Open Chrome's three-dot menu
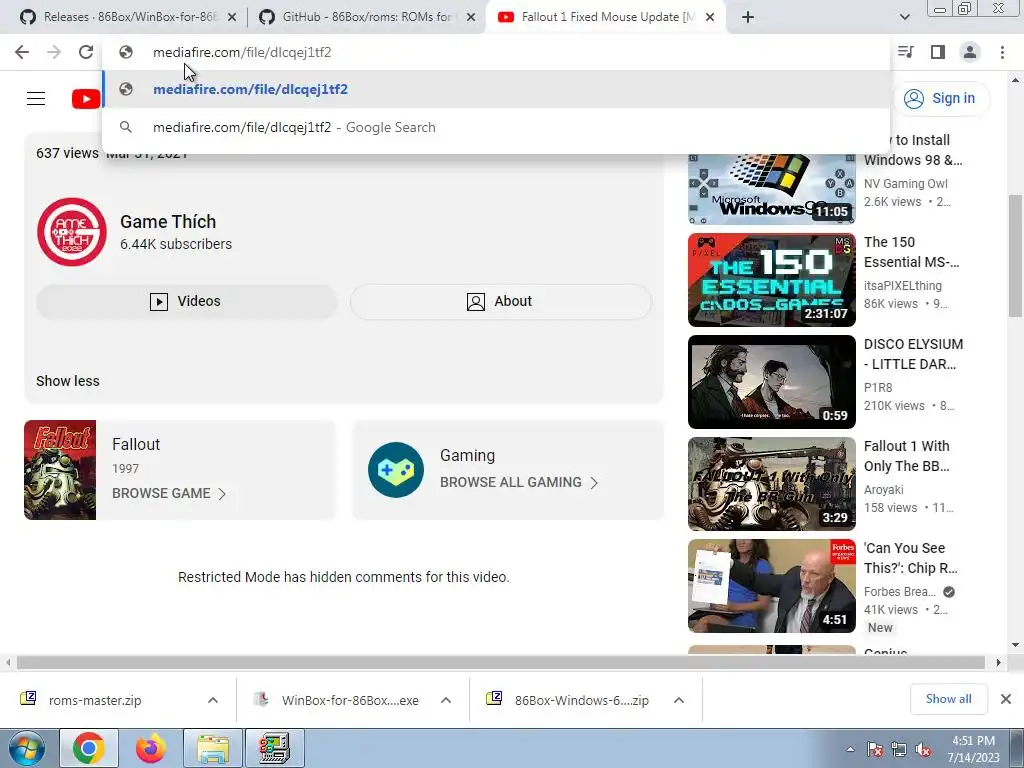 1002,52
